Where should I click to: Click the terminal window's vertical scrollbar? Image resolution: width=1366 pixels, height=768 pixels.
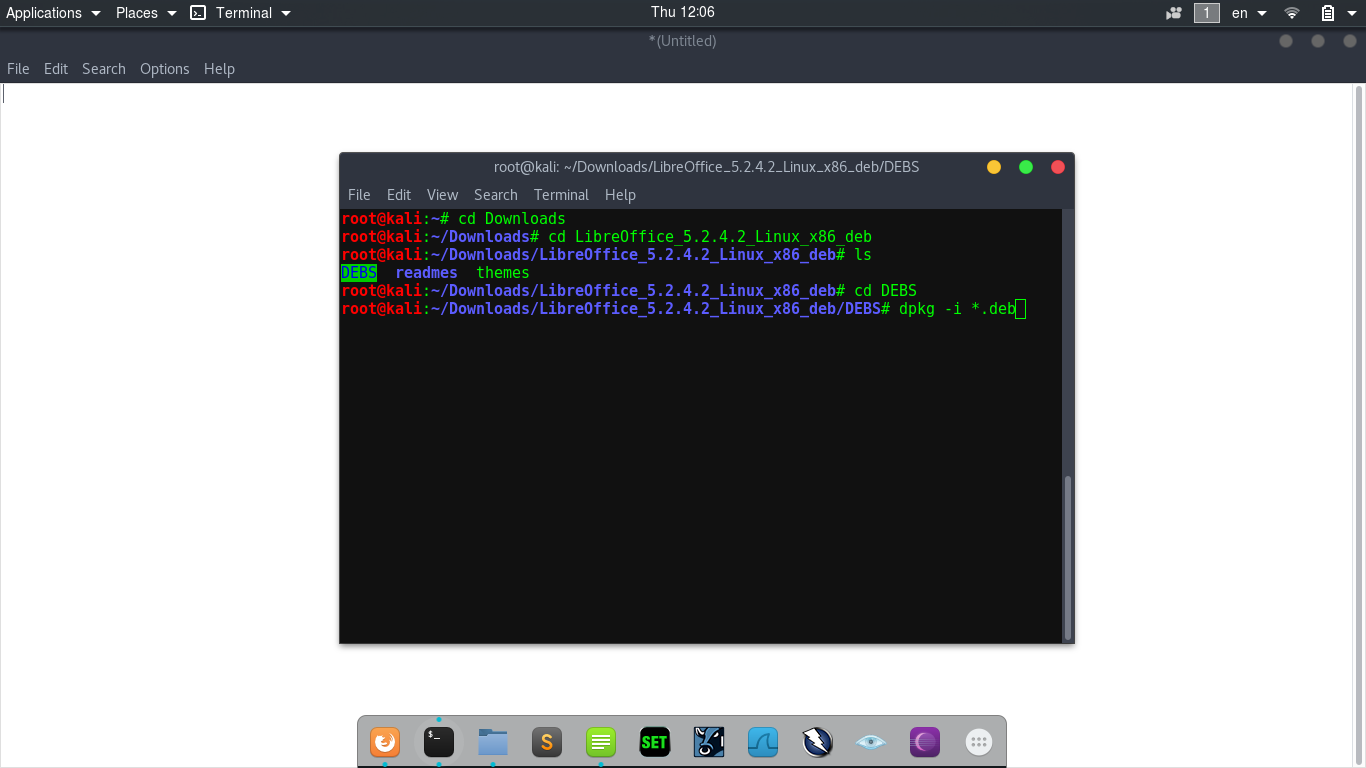[1068, 556]
